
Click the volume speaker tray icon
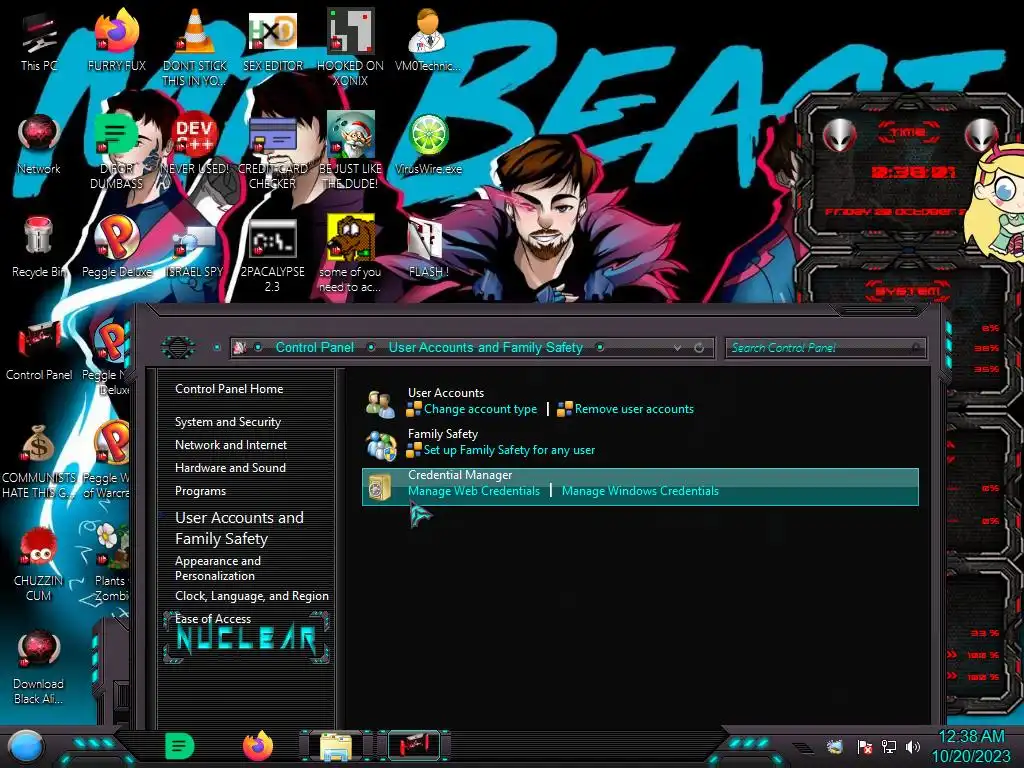click(913, 746)
